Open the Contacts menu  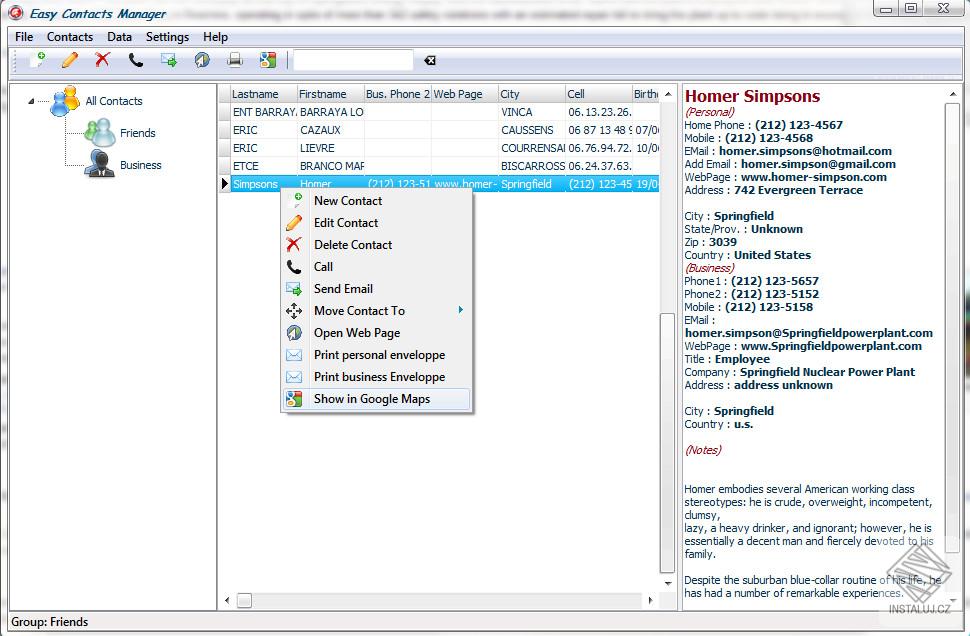tap(70, 36)
